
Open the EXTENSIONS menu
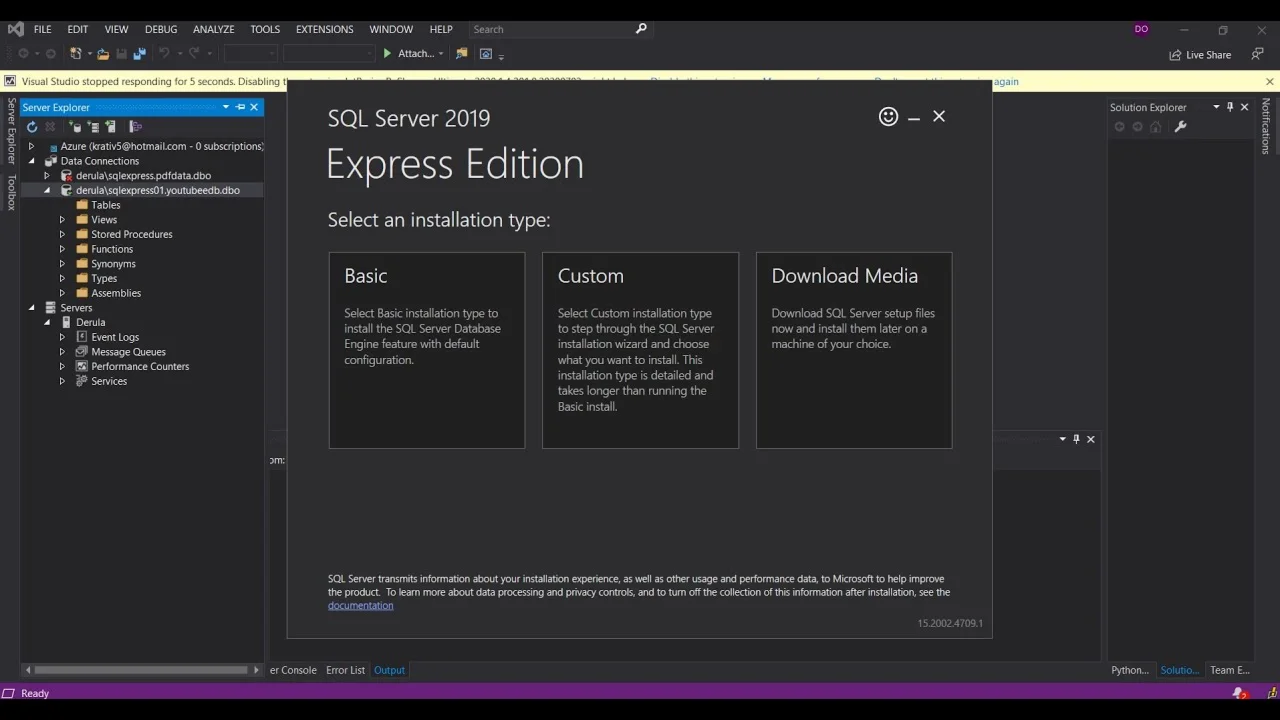tap(324, 29)
